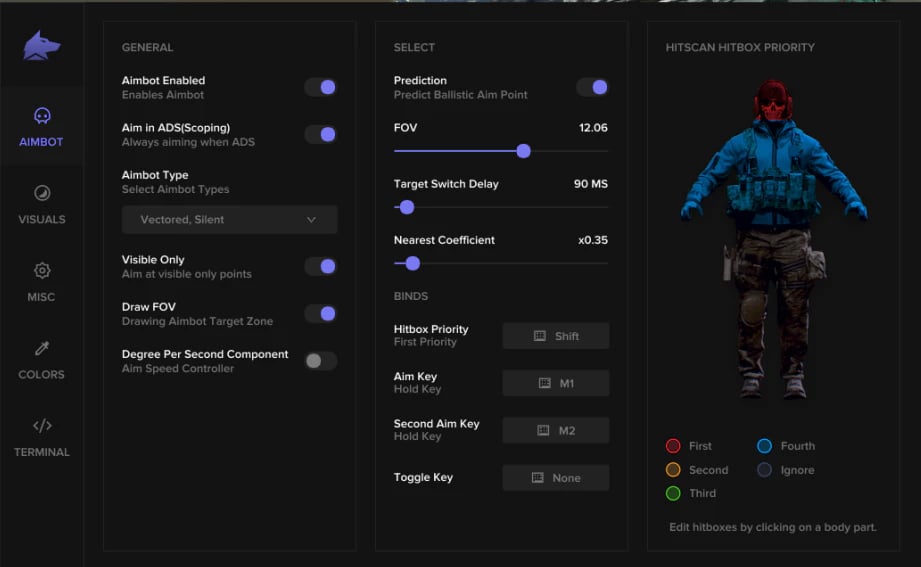The height and width of the screenshot is (567, 921).
Task: Switch to the MISC tab label
Action: [41, 297]
